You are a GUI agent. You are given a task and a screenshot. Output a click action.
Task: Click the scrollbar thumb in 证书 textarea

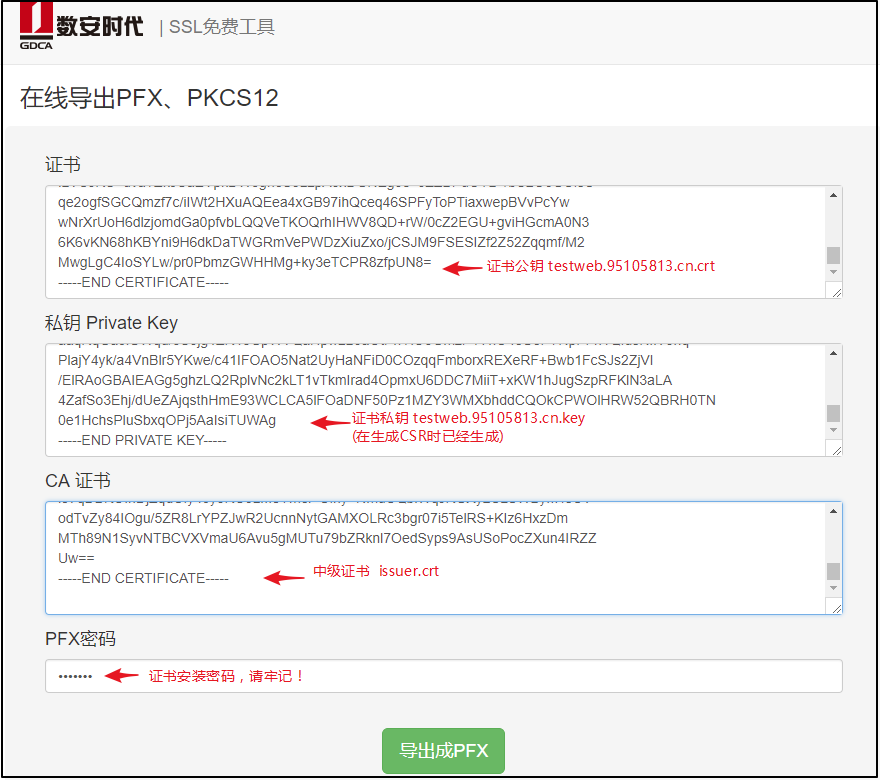pos(833,255)
